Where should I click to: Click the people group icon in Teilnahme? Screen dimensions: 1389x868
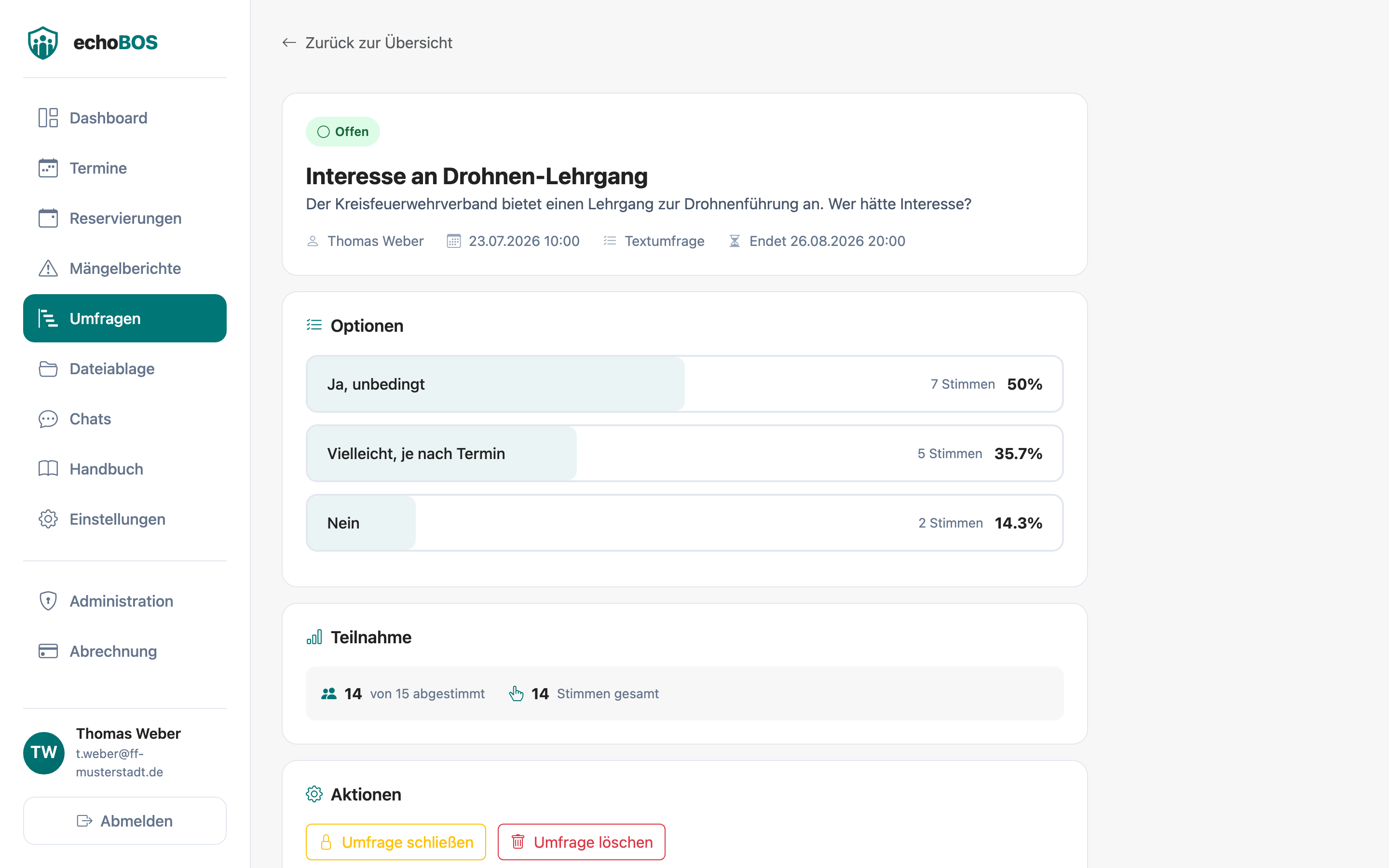pos(329,693)
